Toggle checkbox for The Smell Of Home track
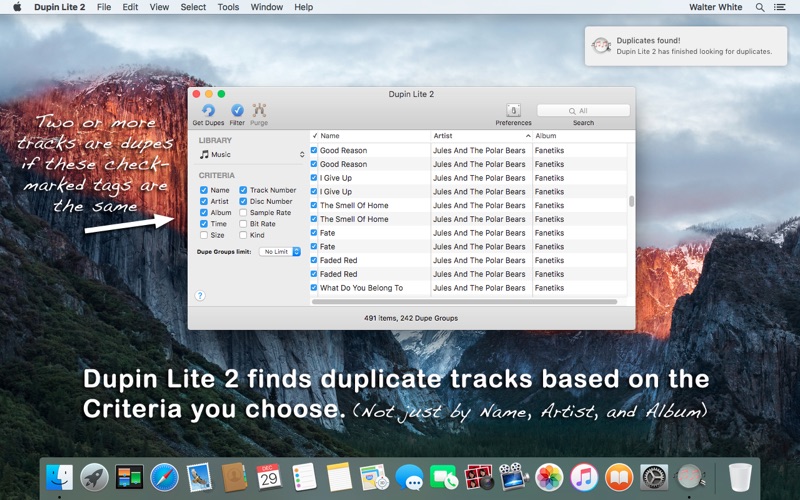Image resolution: width=800 pixels, height=500 pixels. click(314, 205)
